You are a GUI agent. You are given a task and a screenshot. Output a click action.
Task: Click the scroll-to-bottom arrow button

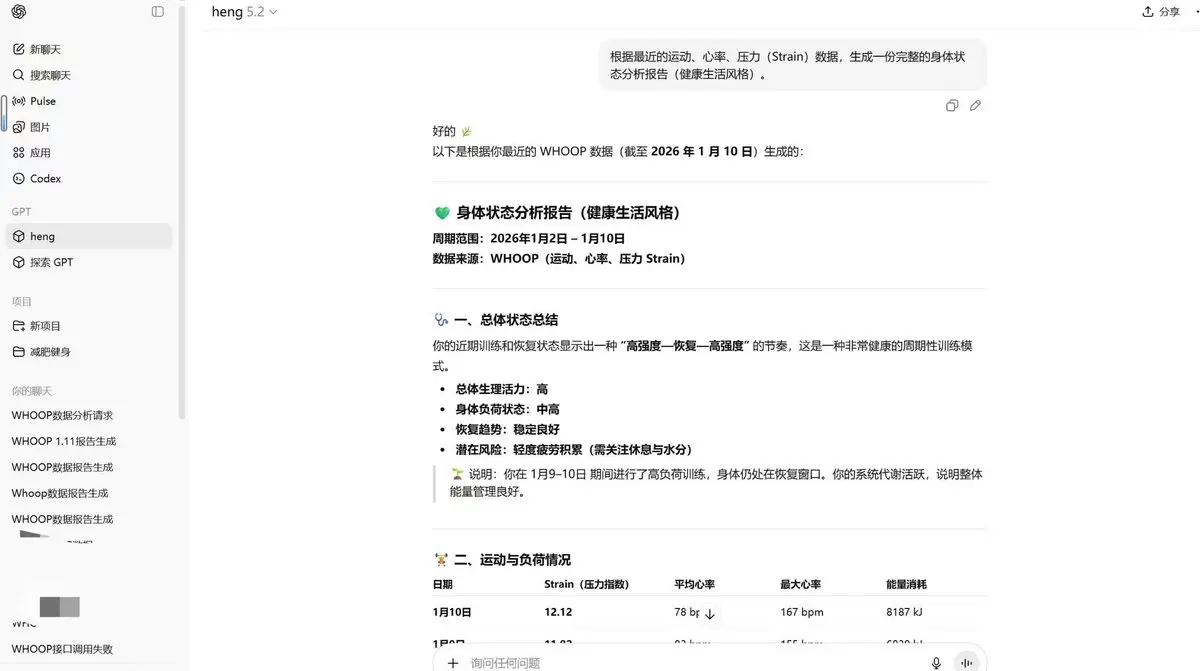point(710,613)
